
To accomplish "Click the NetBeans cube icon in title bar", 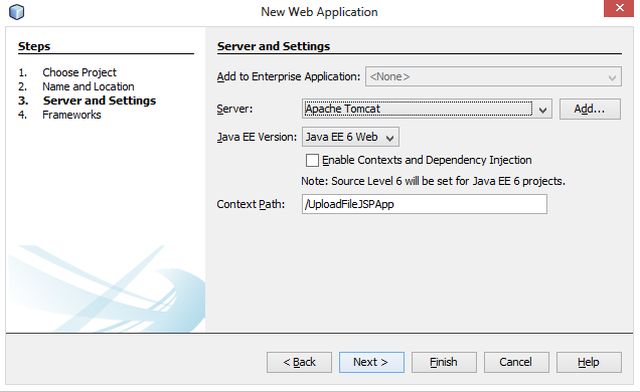I will pos(16,12).
